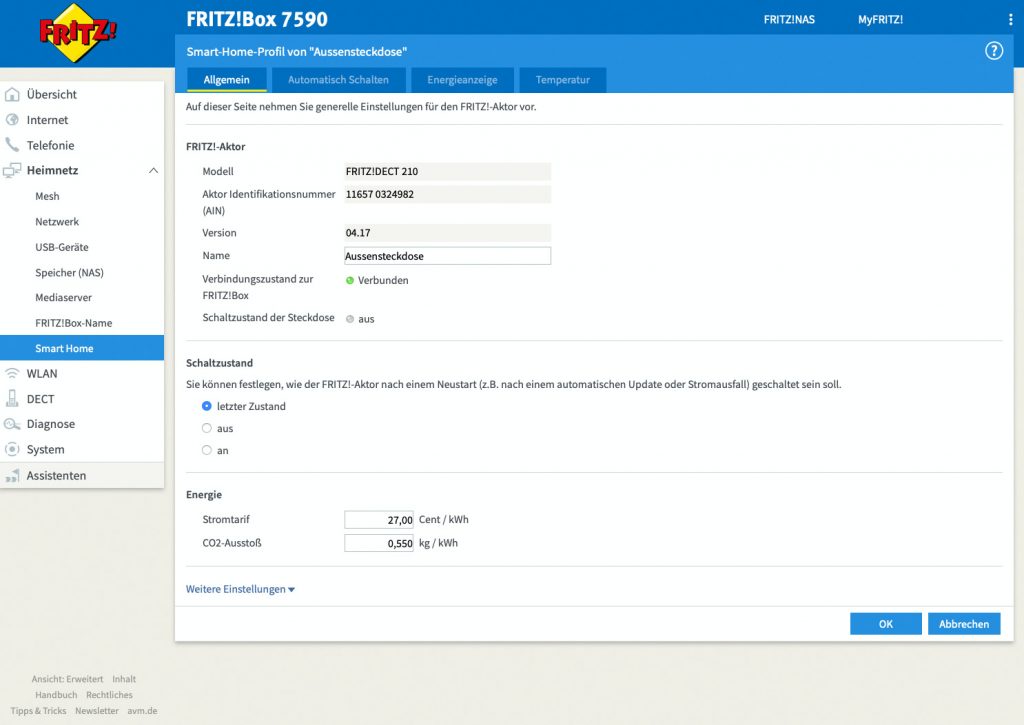
Task: Click the Telefonie phone icon
Action: click(x=12, y=144)
